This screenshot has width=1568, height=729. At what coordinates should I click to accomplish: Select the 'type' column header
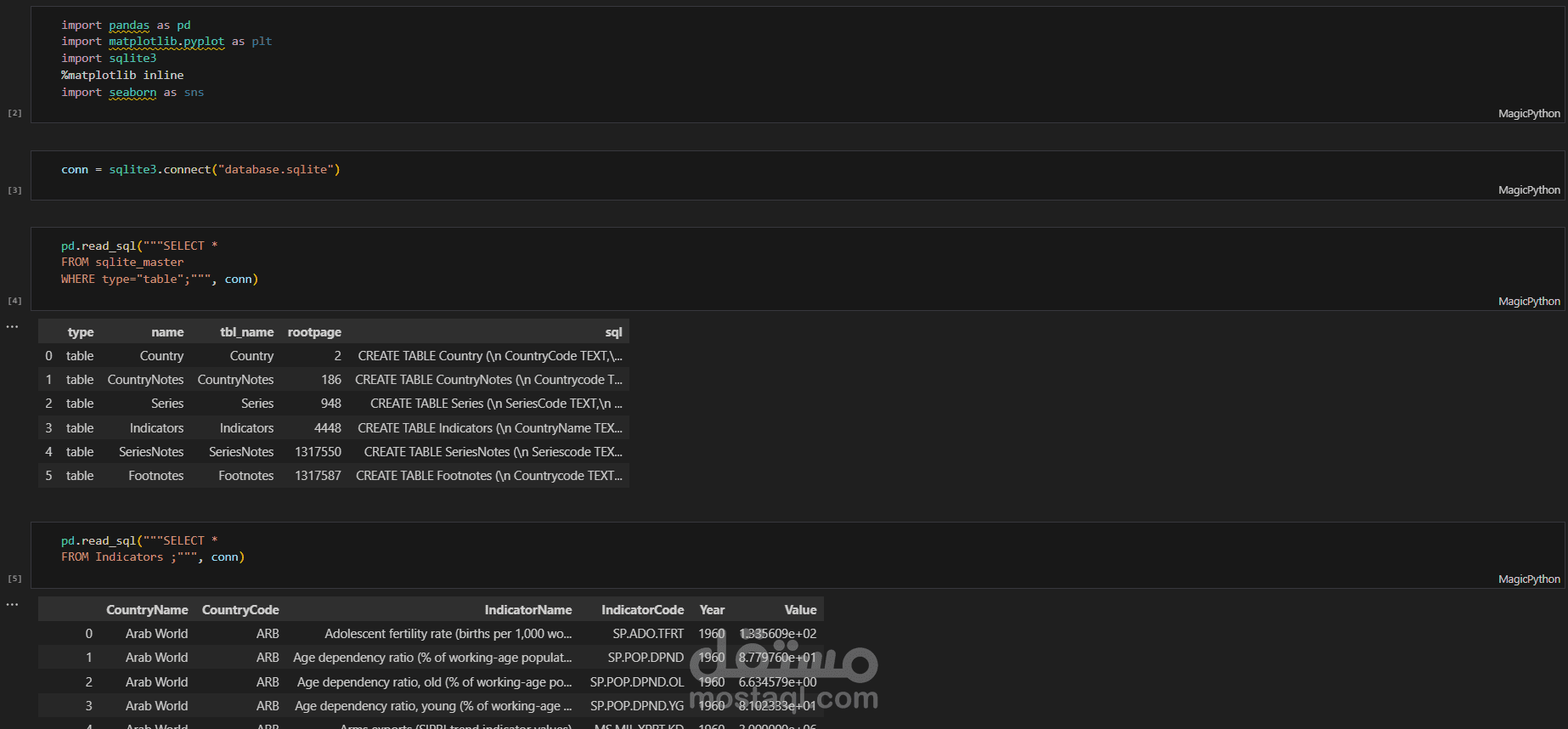click(81, 332)
